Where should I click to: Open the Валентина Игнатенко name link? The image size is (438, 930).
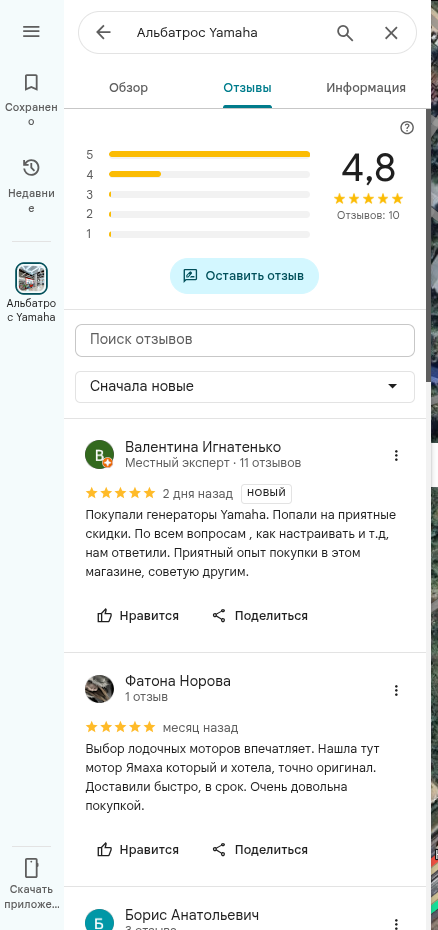point(203,447)
